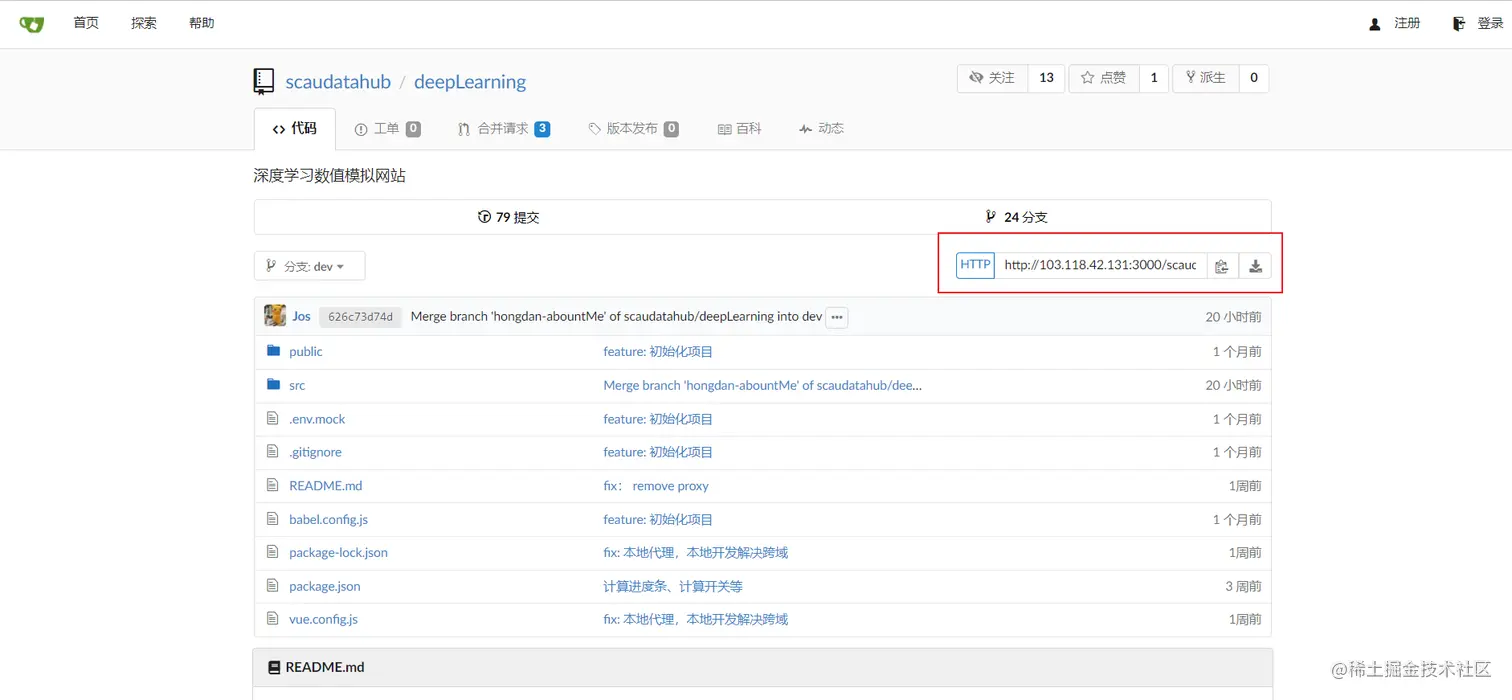Screen dimensions: 1512x700
Task: Select the HTTP clone protocol button
Action: 975,265
